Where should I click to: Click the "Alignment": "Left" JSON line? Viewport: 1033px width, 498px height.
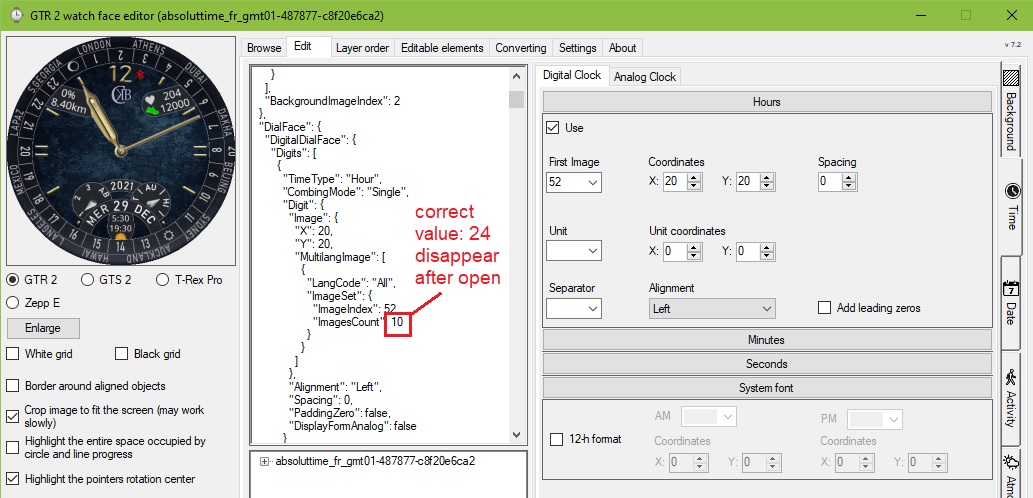[335, 387]
